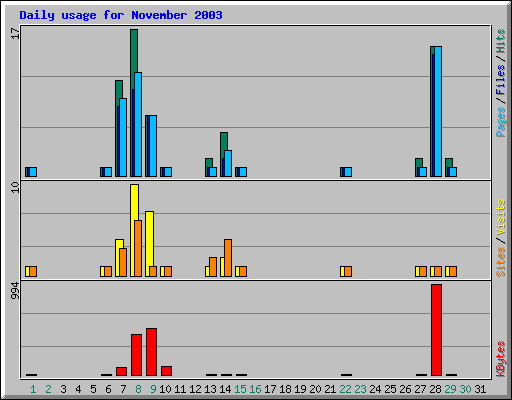
Task: Click day label "20" on the x-axis
Action: [x=315, y=389]
